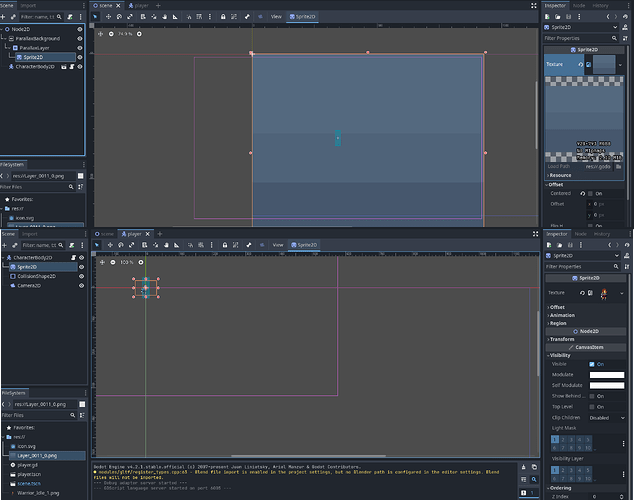Toggle Centered On checkbox in the upper Inspector

pyautogui.click(x=590, y=194)
